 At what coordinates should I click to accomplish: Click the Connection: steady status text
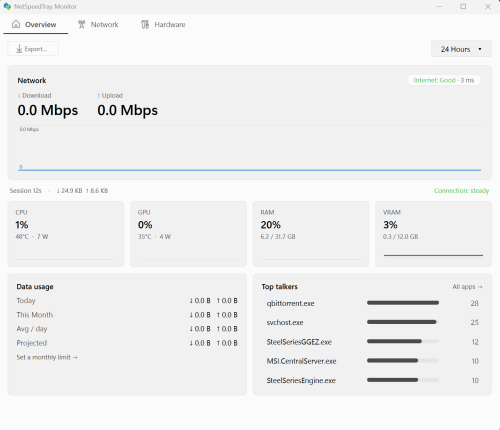461,191
